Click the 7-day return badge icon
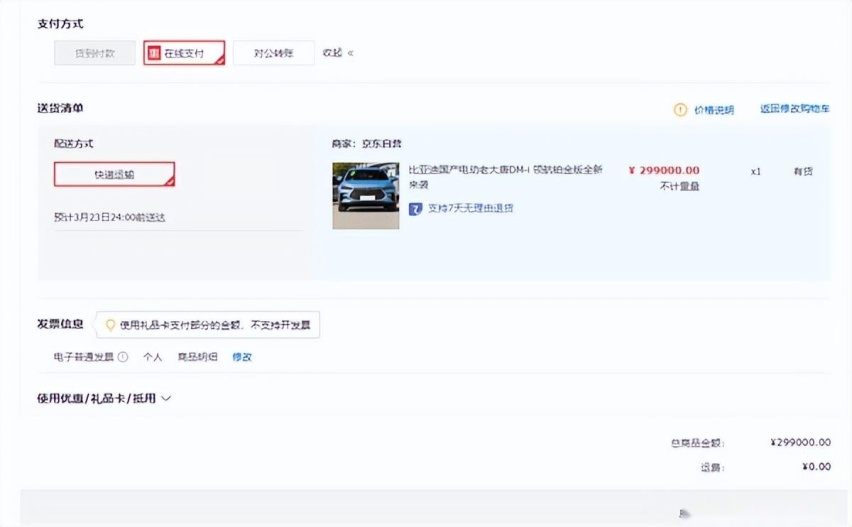 [x=415, y=209]
